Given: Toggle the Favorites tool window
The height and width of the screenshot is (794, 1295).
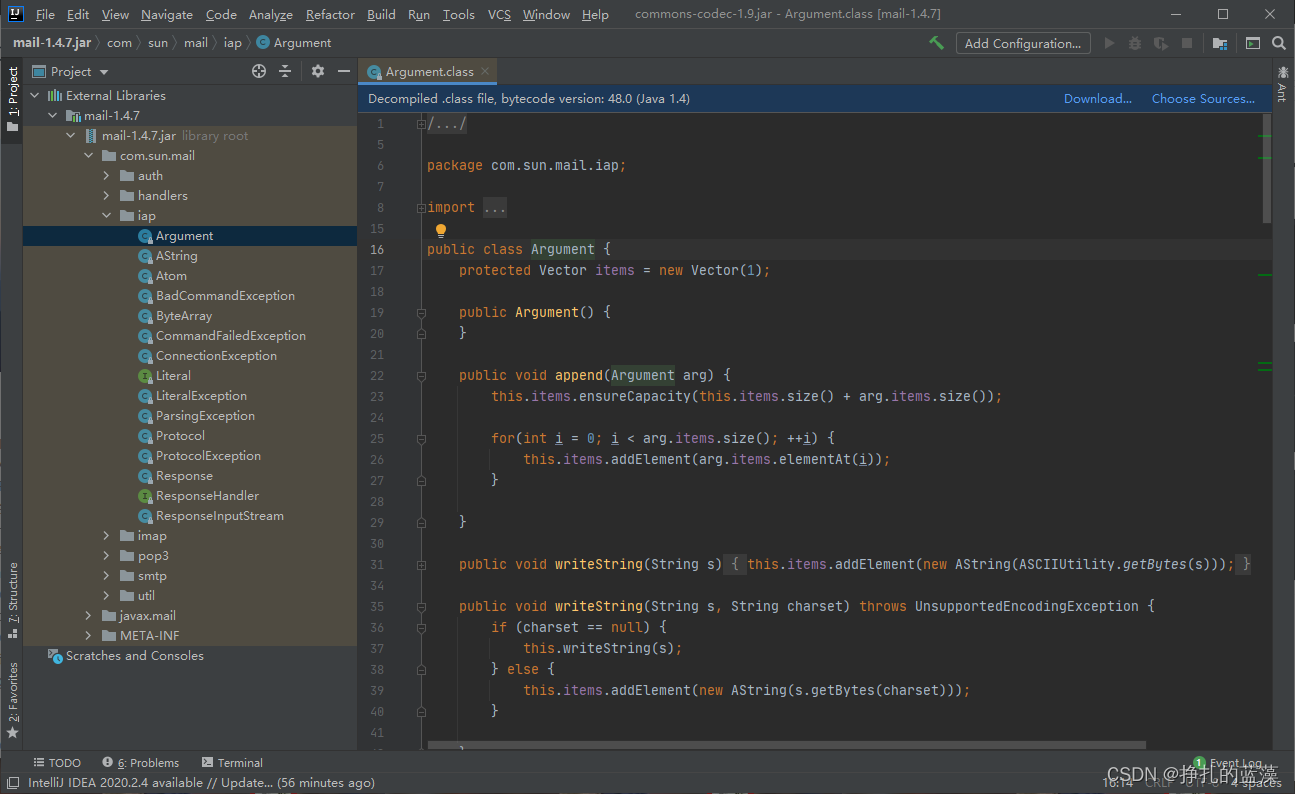Looking at the screenshot, I should tap(12, 698).
